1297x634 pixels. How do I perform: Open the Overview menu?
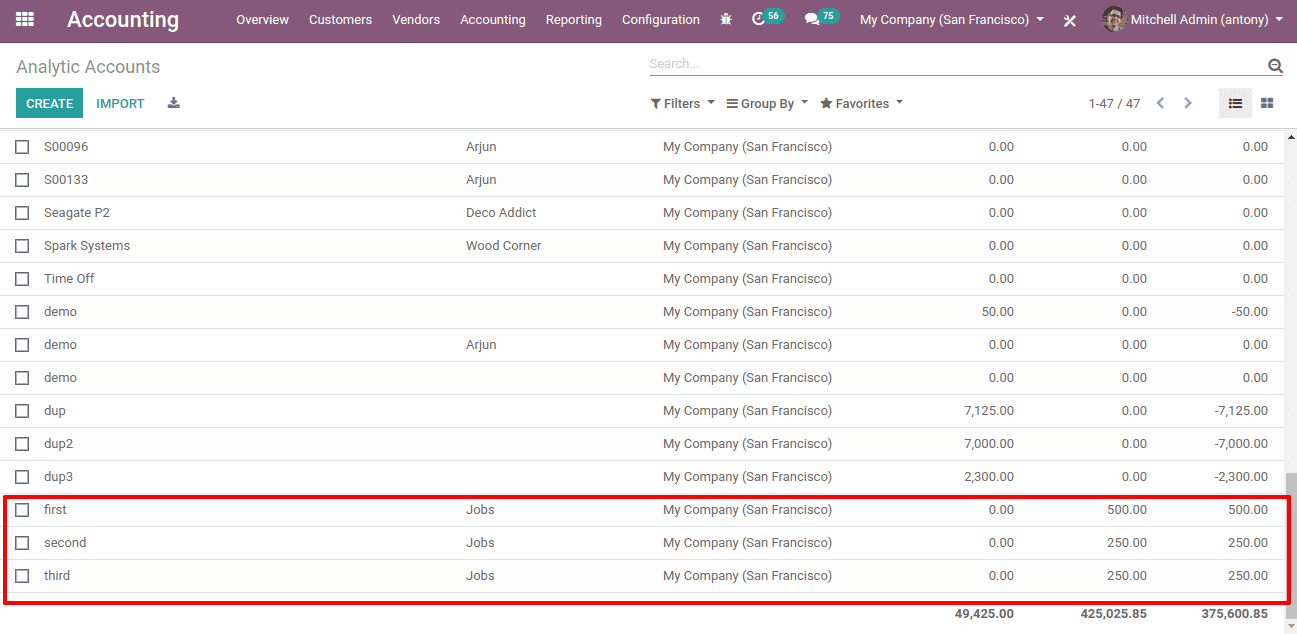coord(262,19)
